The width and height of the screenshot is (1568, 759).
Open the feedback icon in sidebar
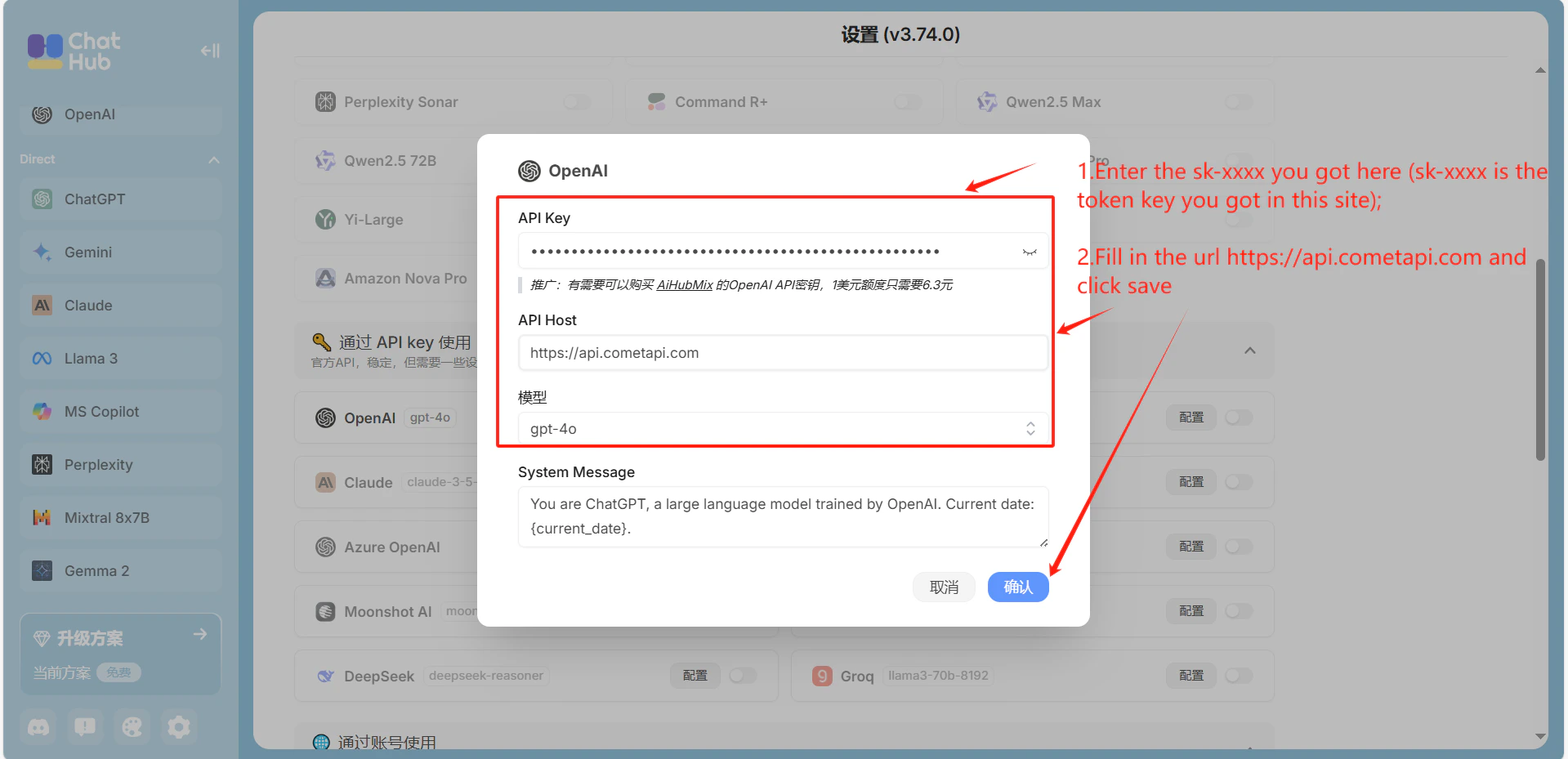pyautogui.click(x=85, y=727)
